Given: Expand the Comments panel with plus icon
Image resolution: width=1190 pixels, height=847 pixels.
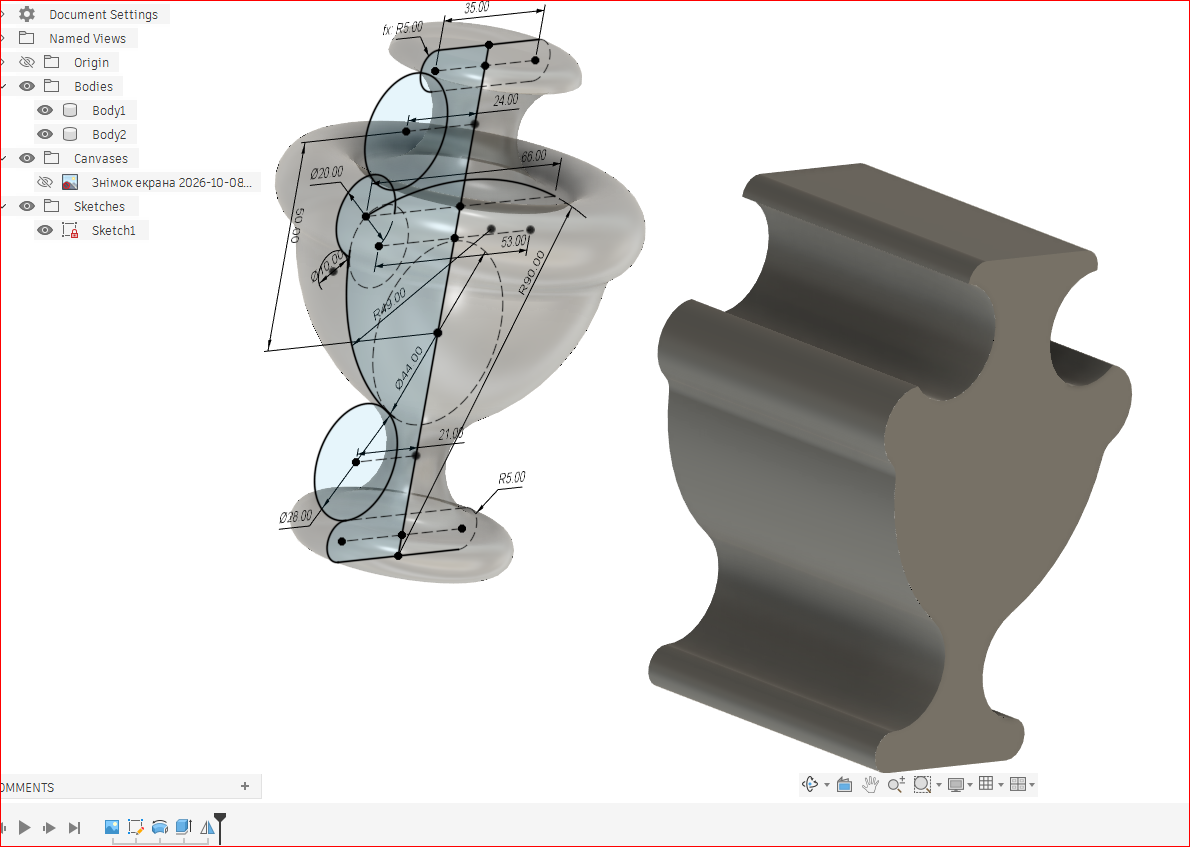Looking at the screenshot, I should point(244,786).
